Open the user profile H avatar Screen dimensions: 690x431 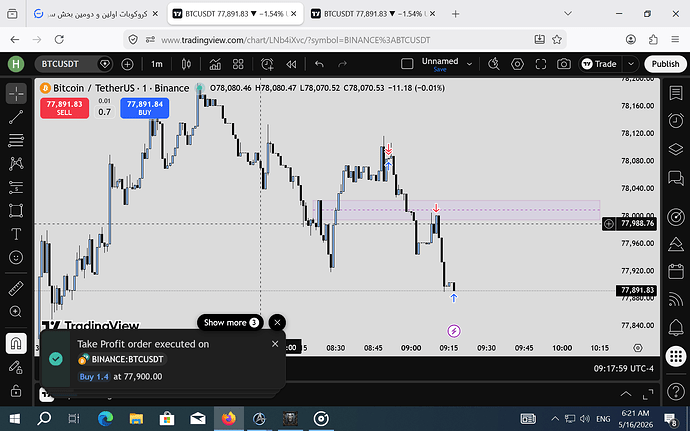pyautogui.click(x=16, y=64)
